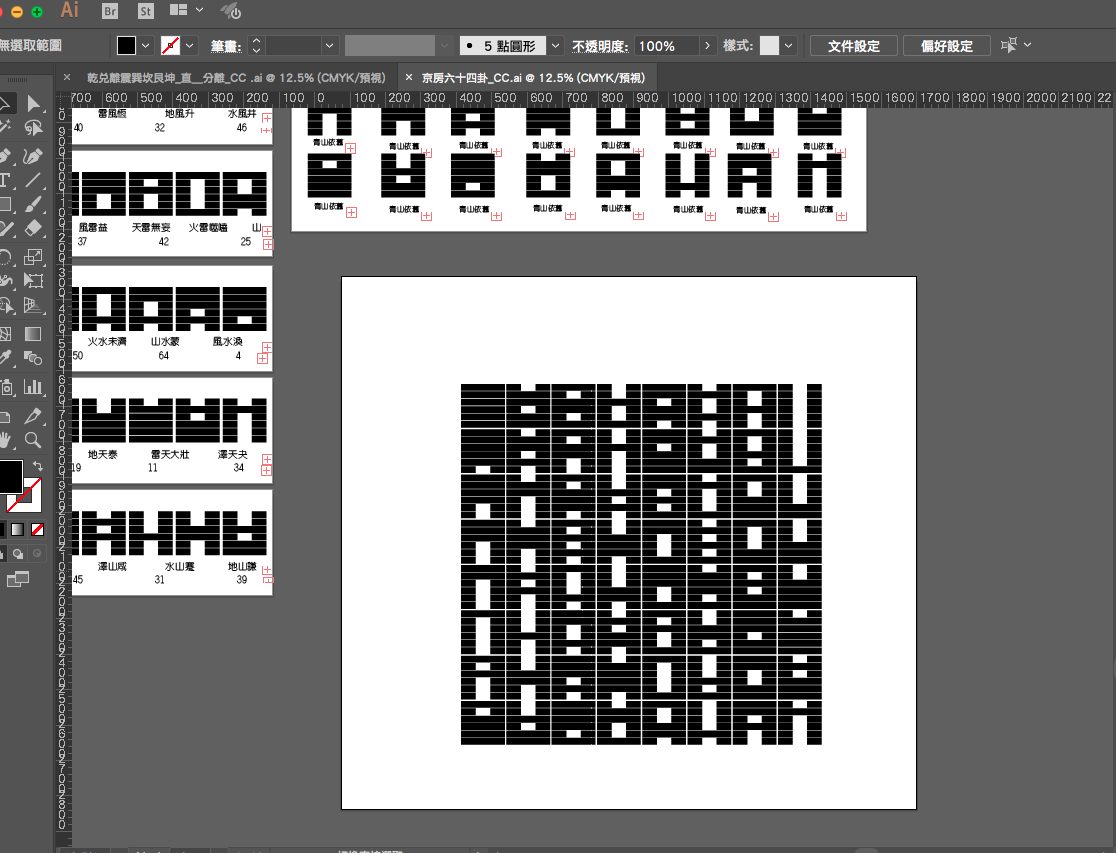The height and width of the screenshot is (853, 1116).
Task: Open Adobe Stock via St icon
Action: point(145,11)
